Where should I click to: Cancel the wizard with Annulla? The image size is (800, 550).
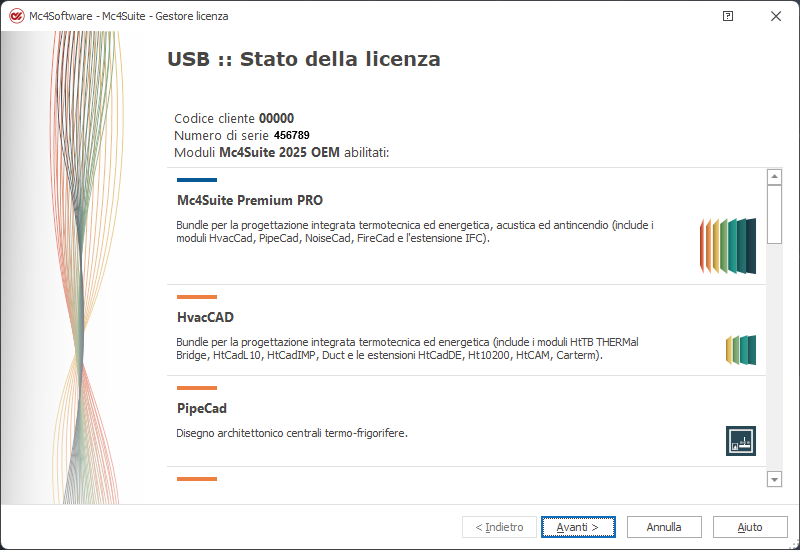(664, 527)
